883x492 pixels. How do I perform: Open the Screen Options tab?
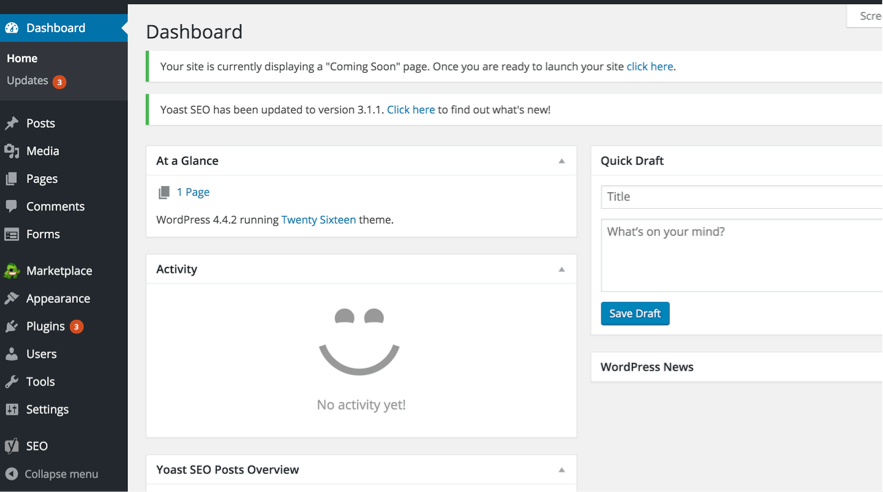[866, 16]
